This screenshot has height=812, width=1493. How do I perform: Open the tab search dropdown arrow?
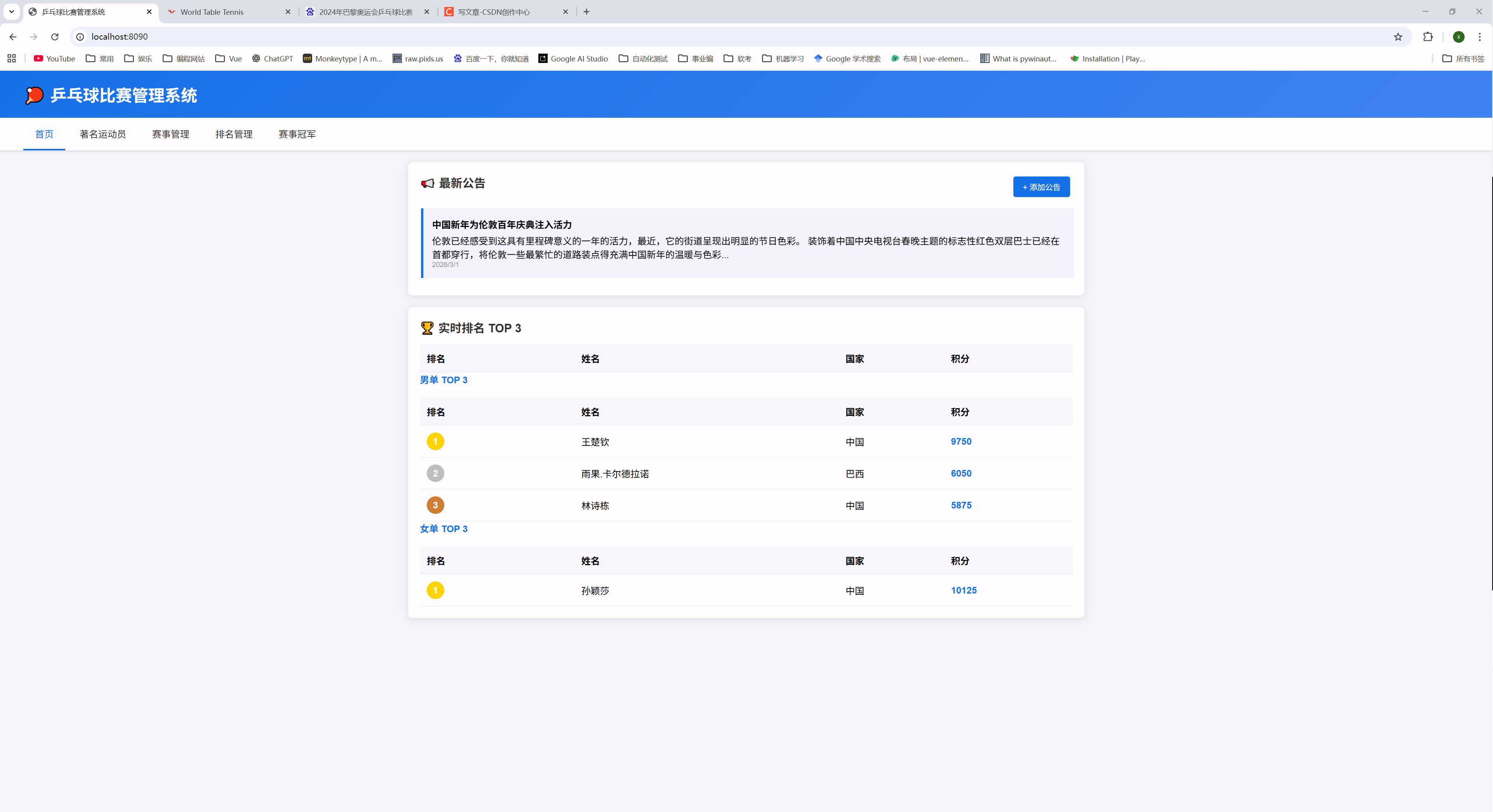click(12, 12)
